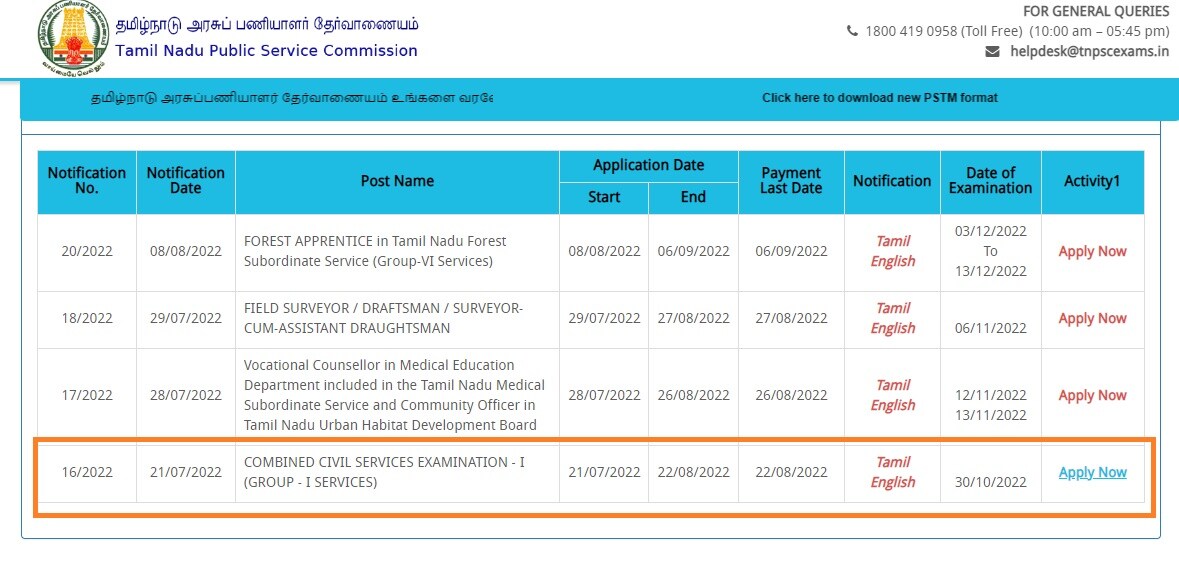Click Apply Now for Group-I Services exam

pyautogui.click(x=1092, y=472)
